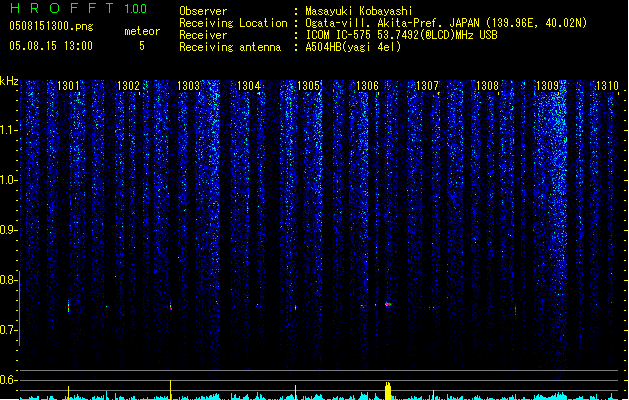Image resolution: width=629 pixels, height=400 pixels.
Task: Click the 1306 time marker
Action: pyautogui.click(x=367, y=86)
